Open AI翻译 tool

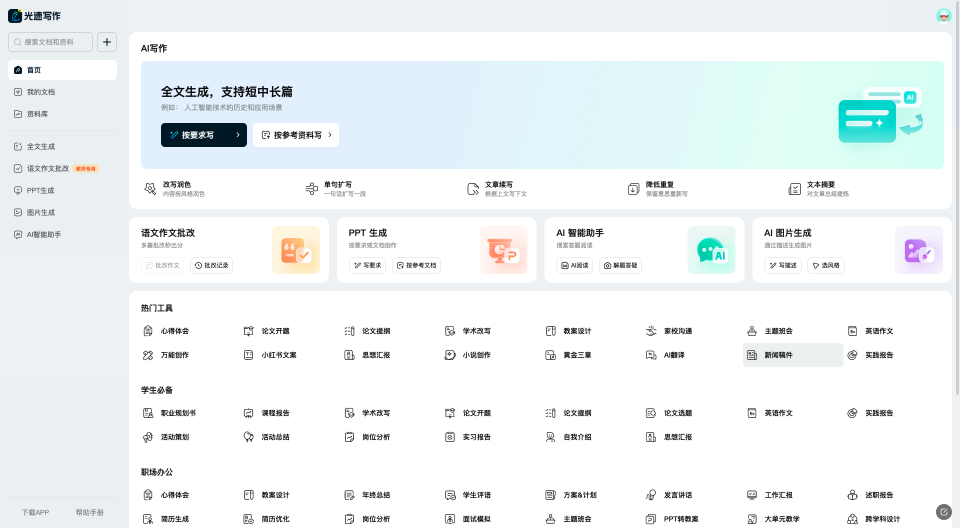pyautogui.click(x=665, y=355)
